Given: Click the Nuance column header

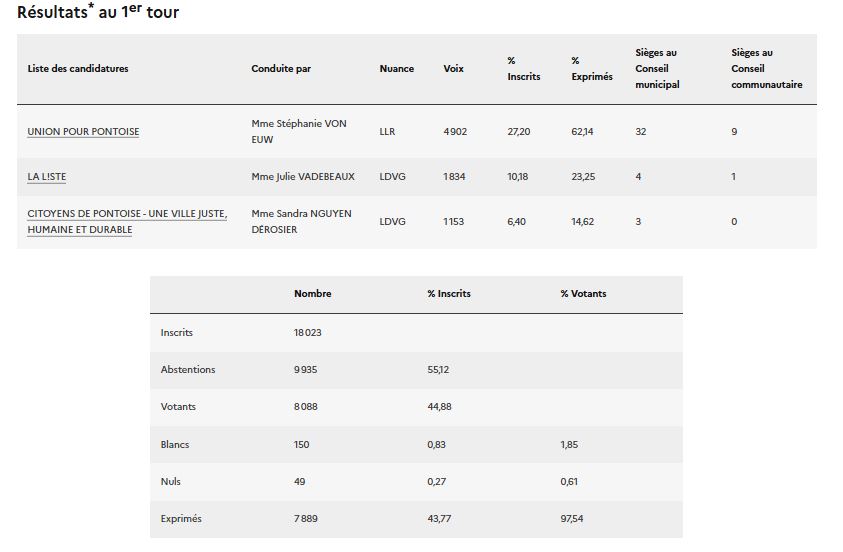Looking at the screenshot, I should (397, 69).
